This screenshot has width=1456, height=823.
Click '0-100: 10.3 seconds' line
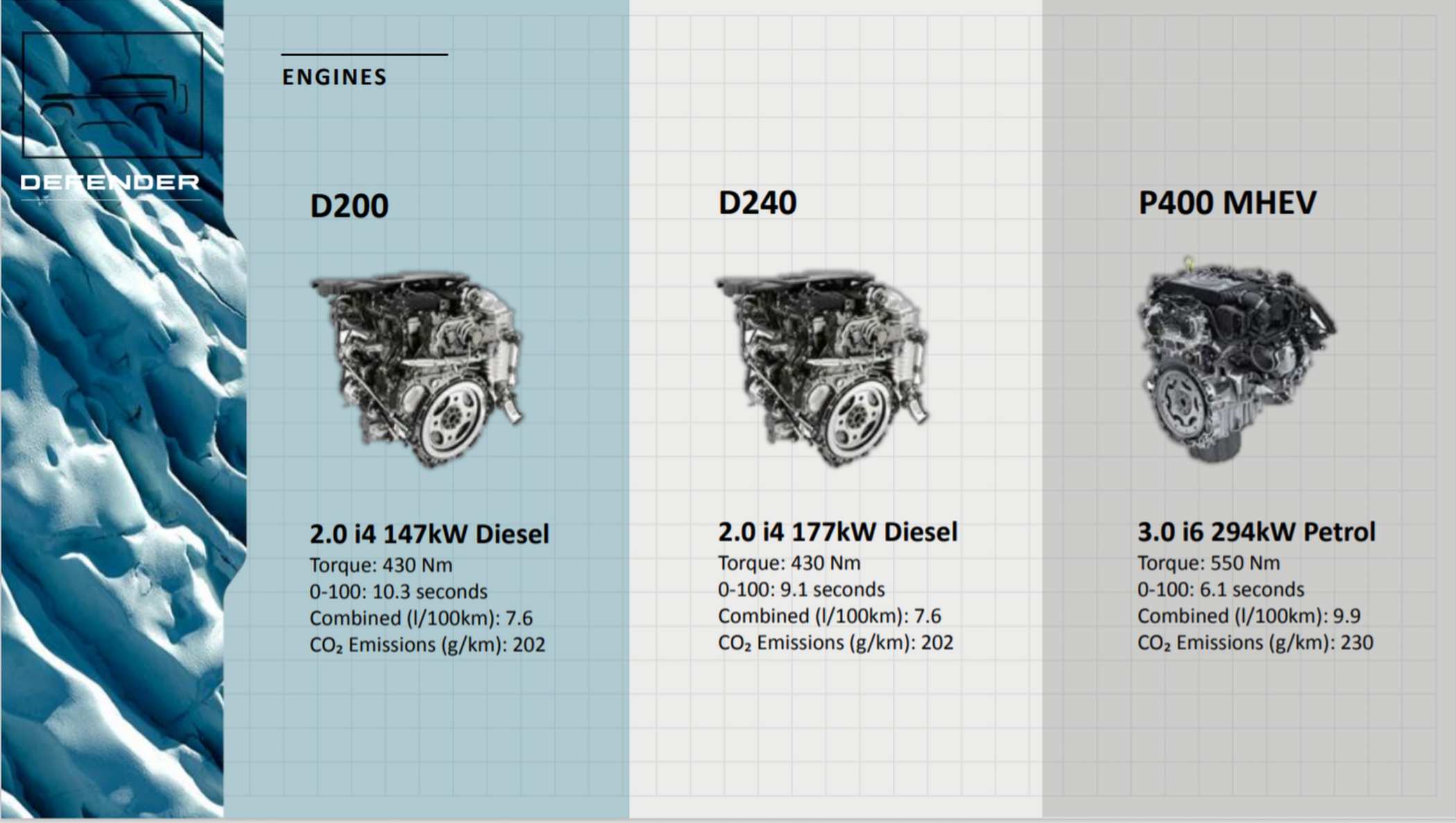coord(398,591)
